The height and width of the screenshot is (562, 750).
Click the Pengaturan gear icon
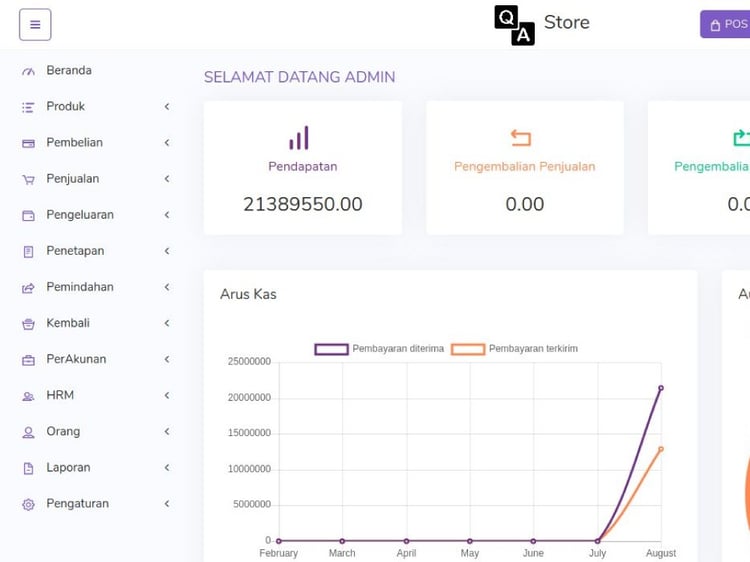(x=28, y=505)
